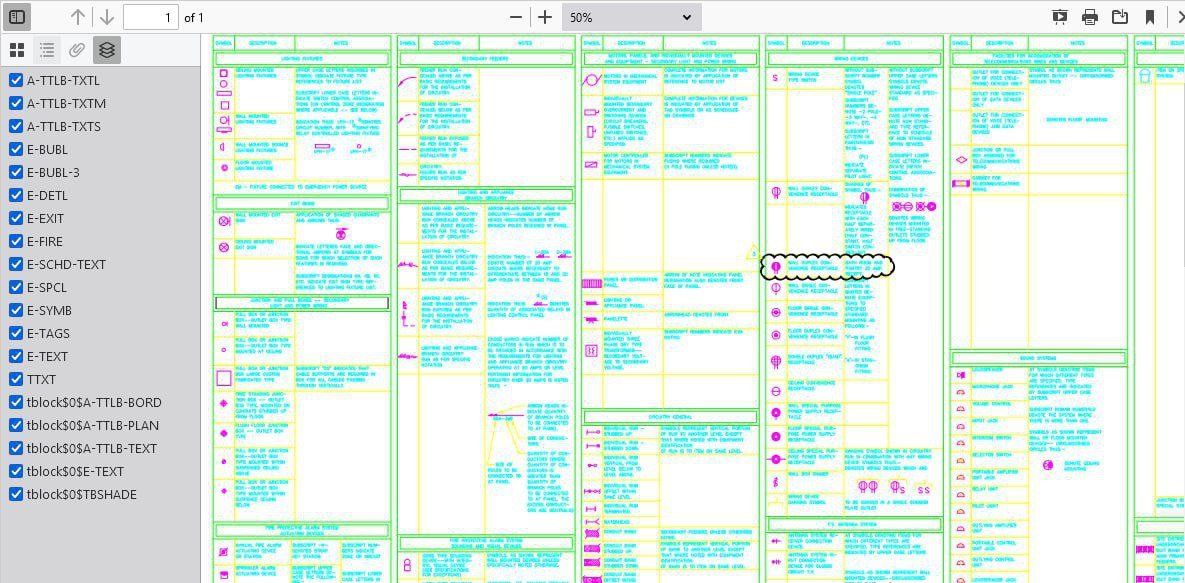Switch to presentation mode
Screen dimensions: 1185x583
1060,17
